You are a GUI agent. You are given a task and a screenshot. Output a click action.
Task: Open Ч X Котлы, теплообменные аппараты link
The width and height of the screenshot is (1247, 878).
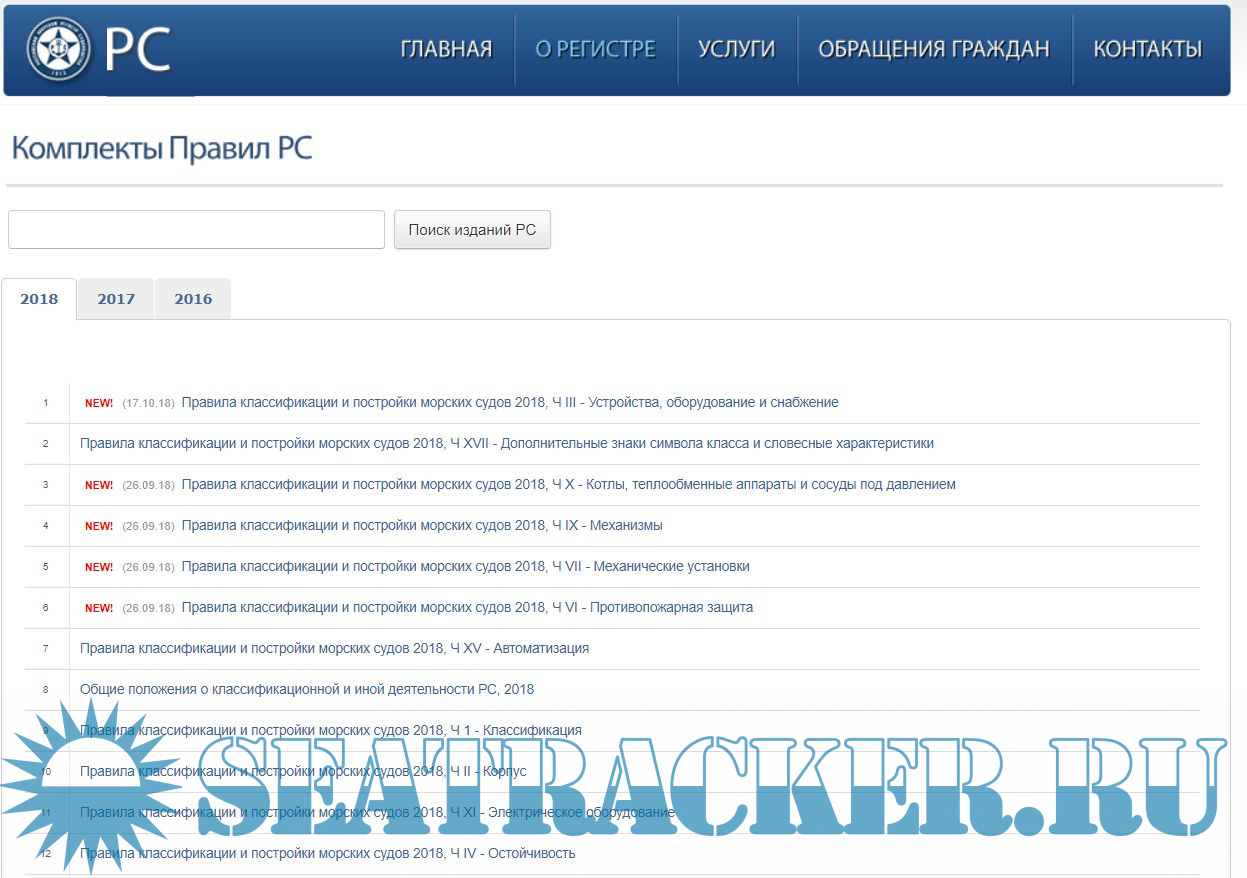568,484
